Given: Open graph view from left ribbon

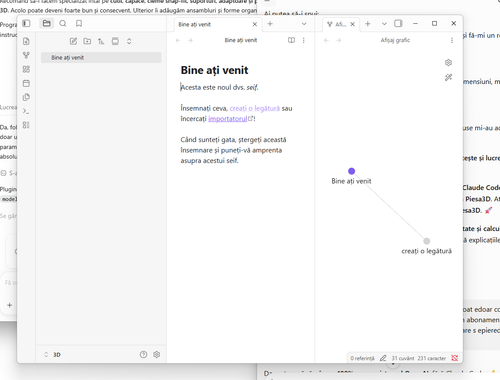Looking at the screenshot, I should 26,55.
